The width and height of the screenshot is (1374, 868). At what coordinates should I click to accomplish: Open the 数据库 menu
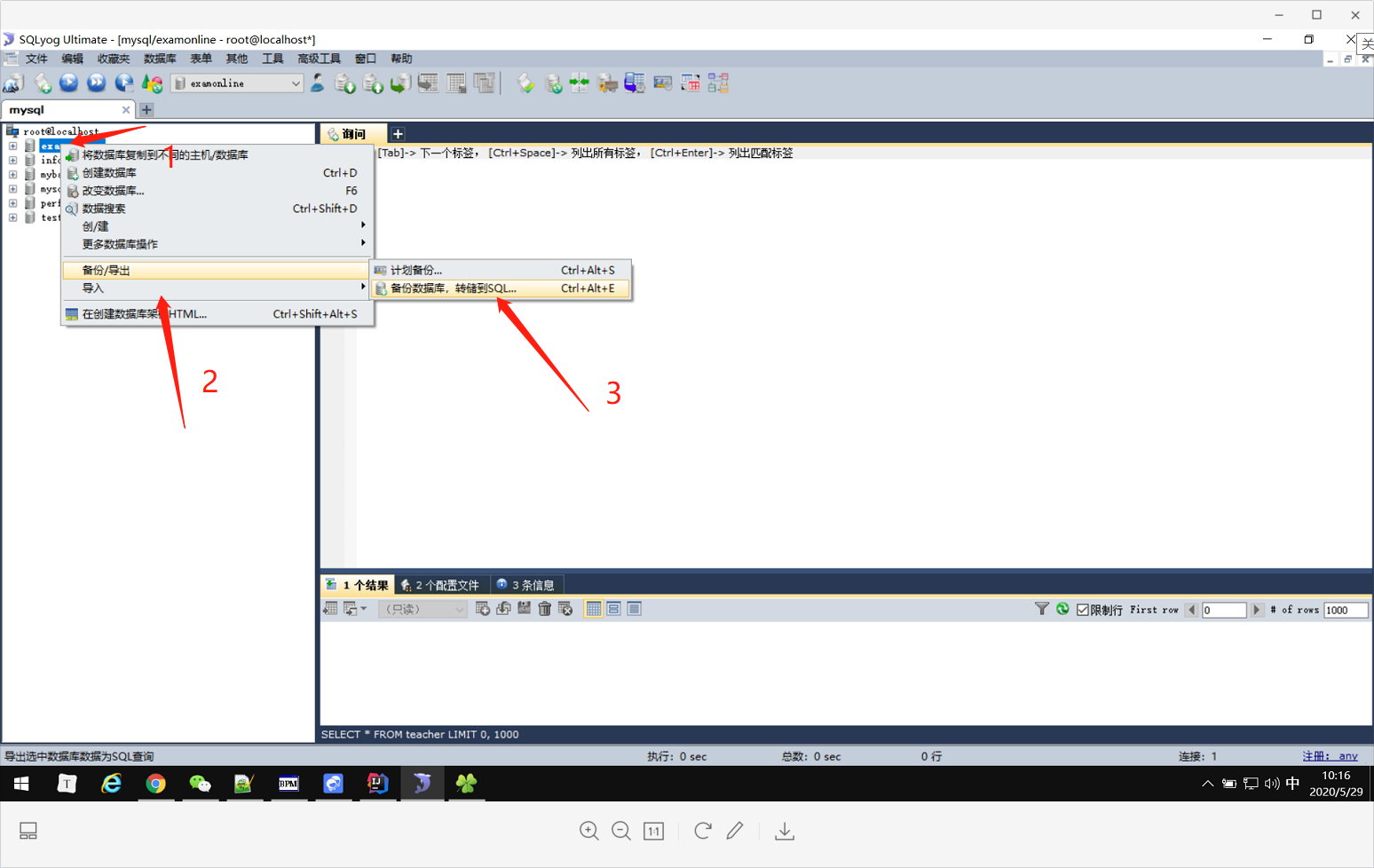click(x=160, y=59)
